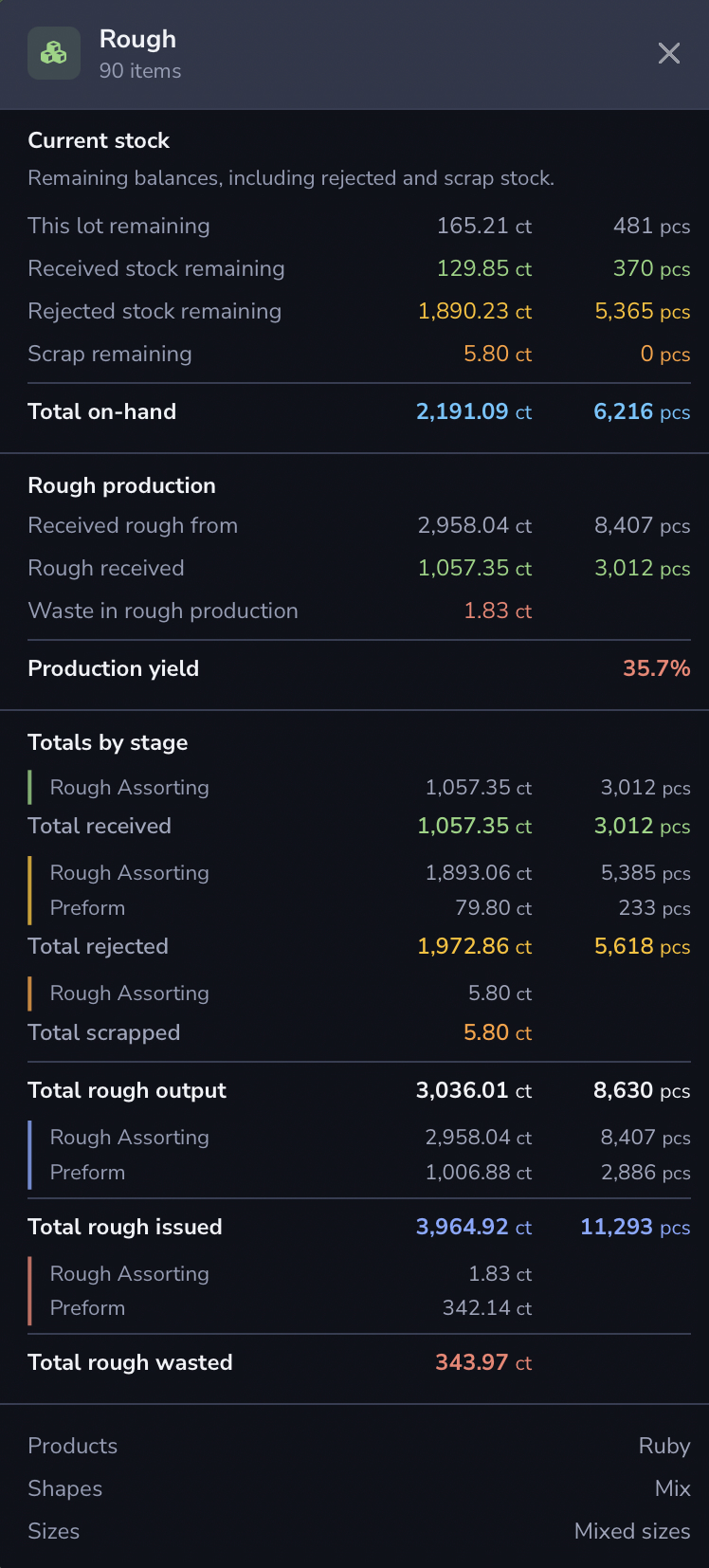Click the 1,006.88 ct Preform issued value
Screen dimensions: 709x1568
pyautogui.click(x=479, y=1173)
